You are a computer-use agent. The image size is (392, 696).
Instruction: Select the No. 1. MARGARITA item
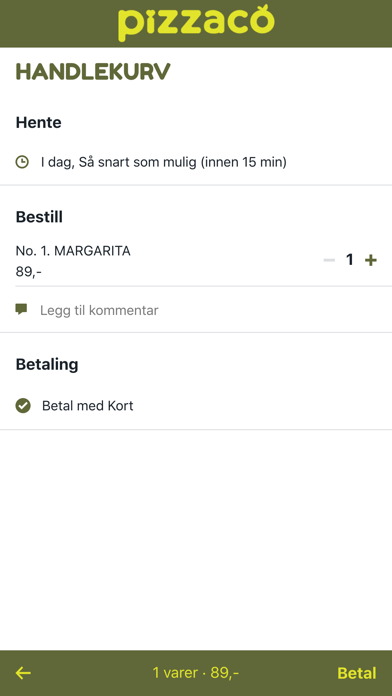pos(73,251)
